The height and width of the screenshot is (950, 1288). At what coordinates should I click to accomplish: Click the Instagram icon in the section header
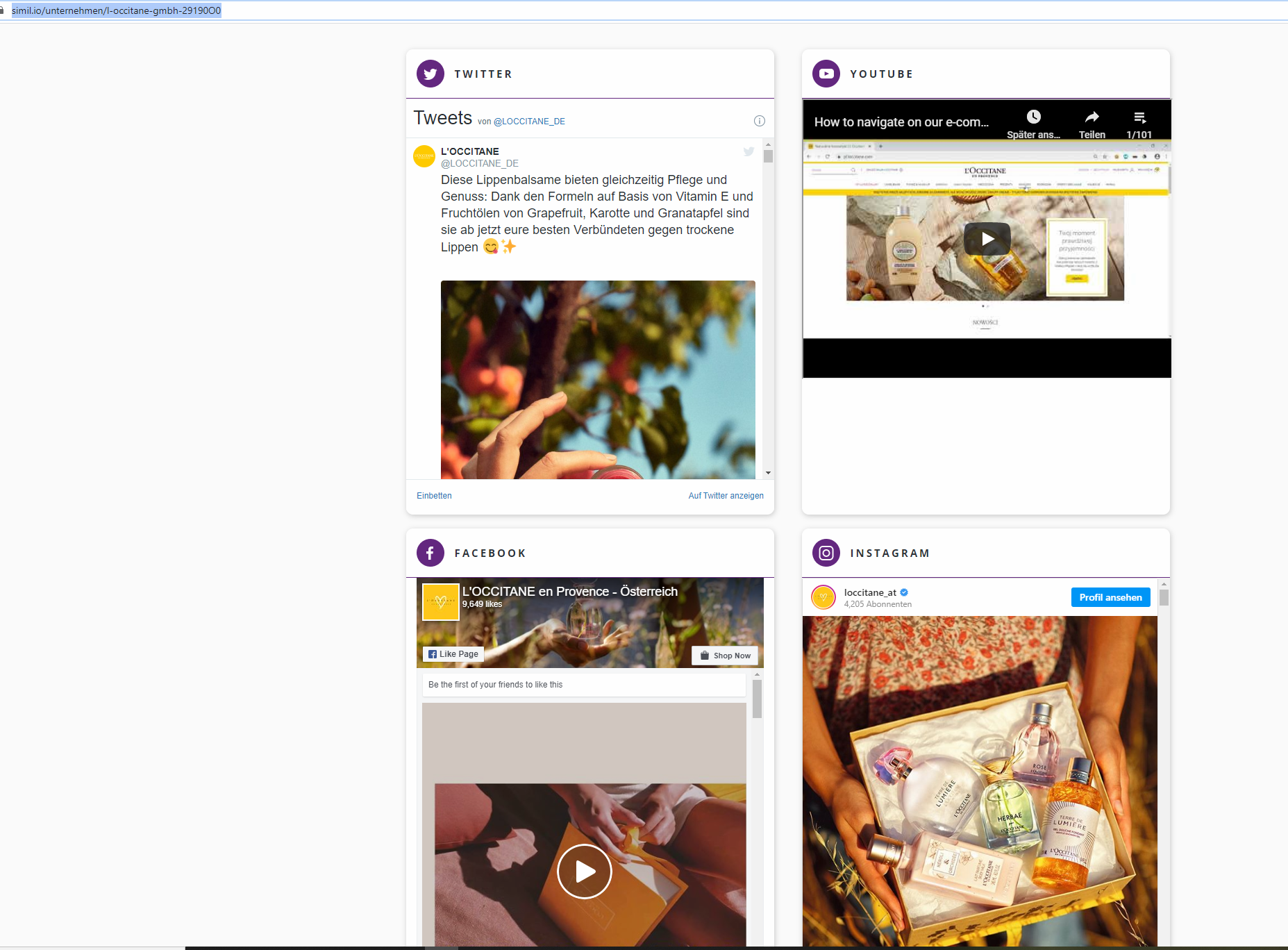pos(826,553)
